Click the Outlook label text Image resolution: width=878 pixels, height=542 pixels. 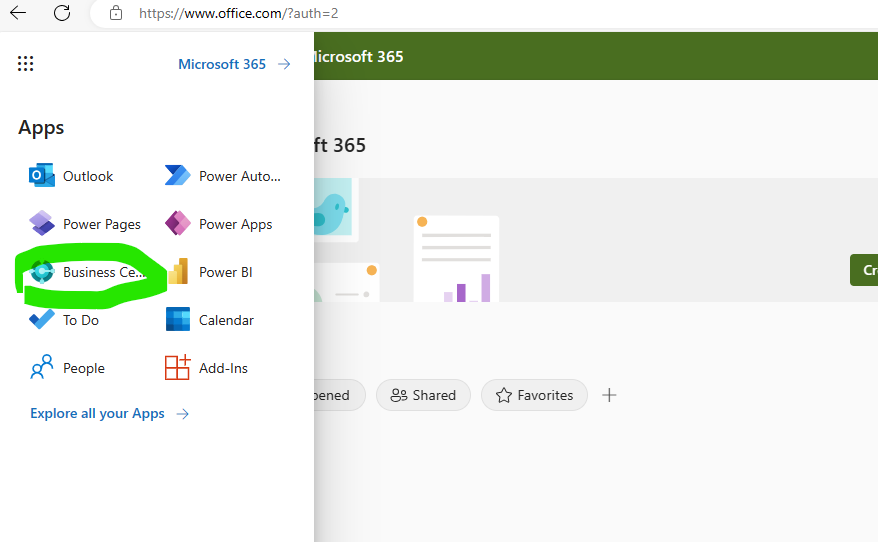(88, 176)
